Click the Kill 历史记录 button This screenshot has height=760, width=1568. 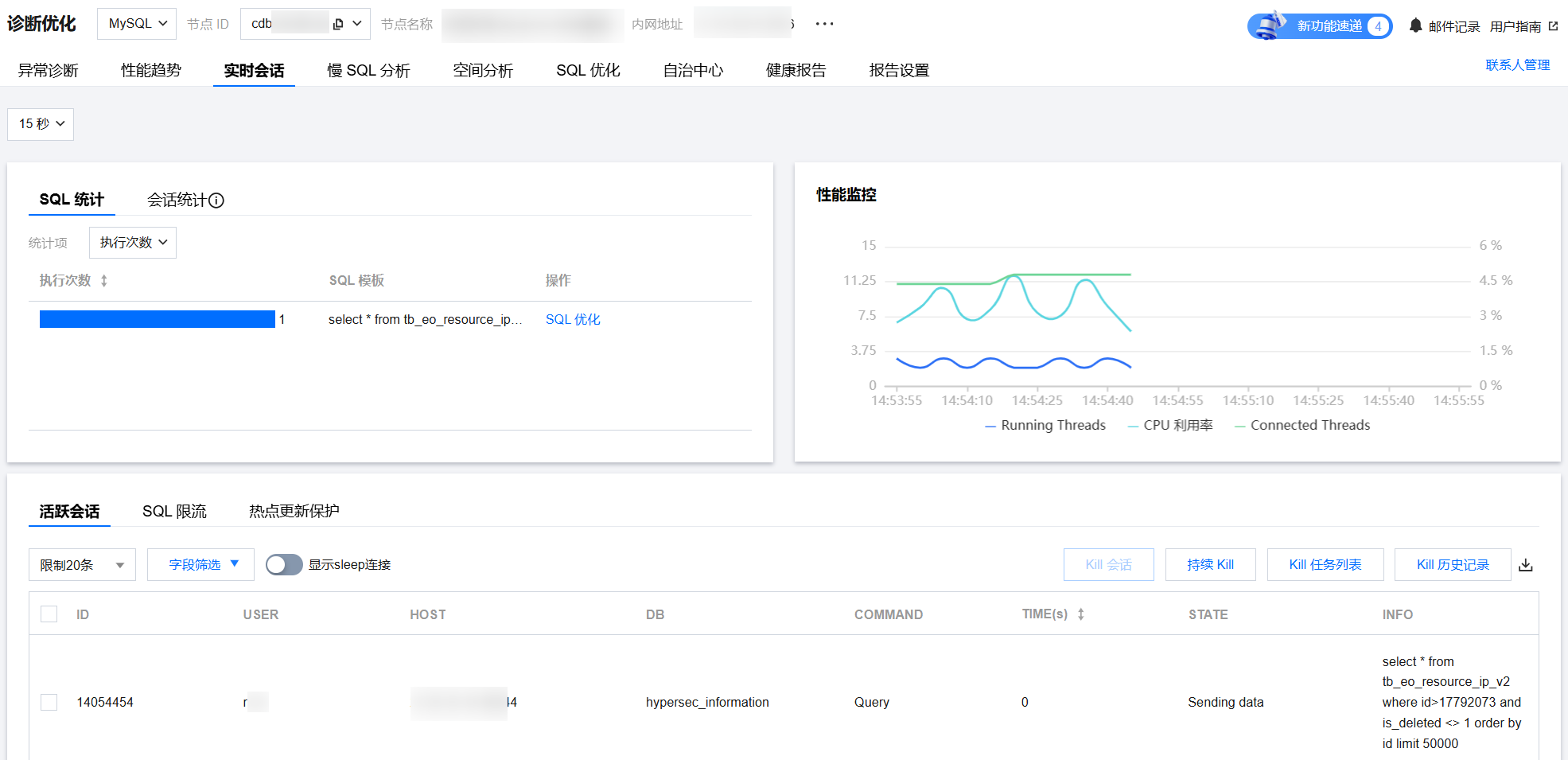tap(1452, 565)
